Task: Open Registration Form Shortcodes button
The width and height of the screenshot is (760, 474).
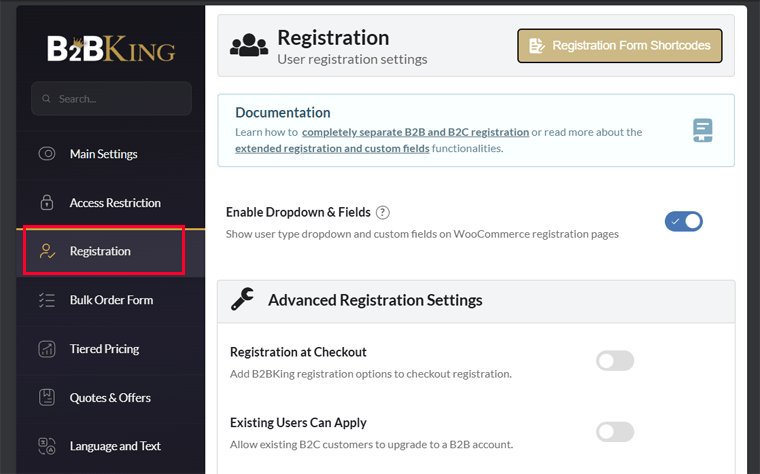Action: click(x=620, y=46)
